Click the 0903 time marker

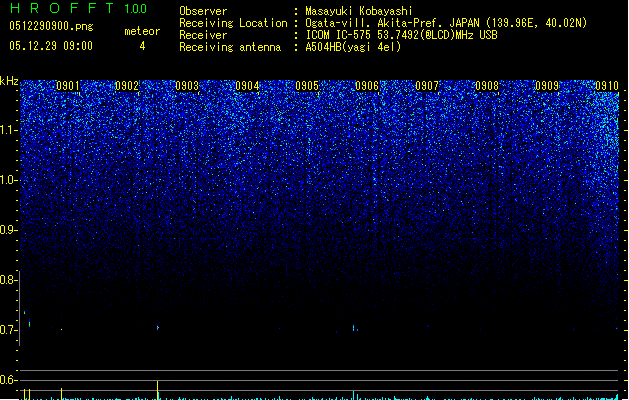coord(187,86)
